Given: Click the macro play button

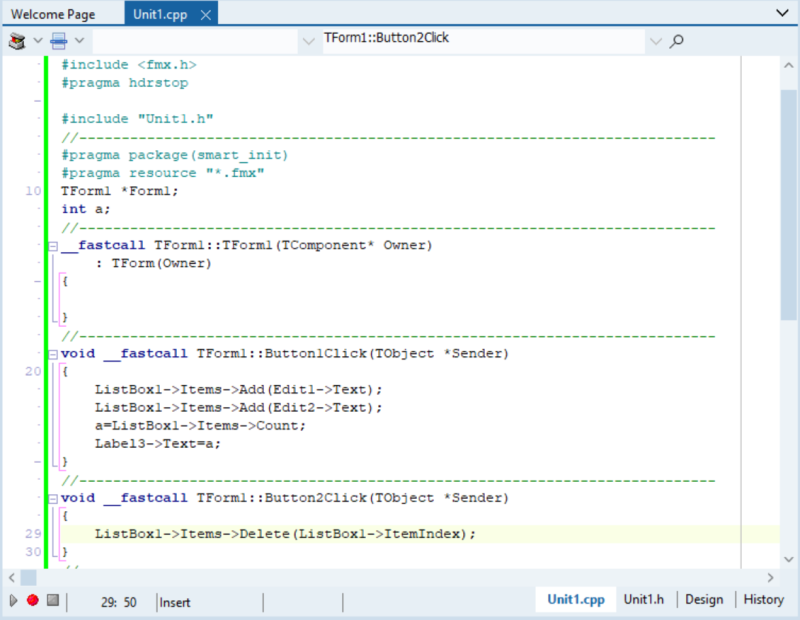Looking at the screenshot, I should coord(13,601).
